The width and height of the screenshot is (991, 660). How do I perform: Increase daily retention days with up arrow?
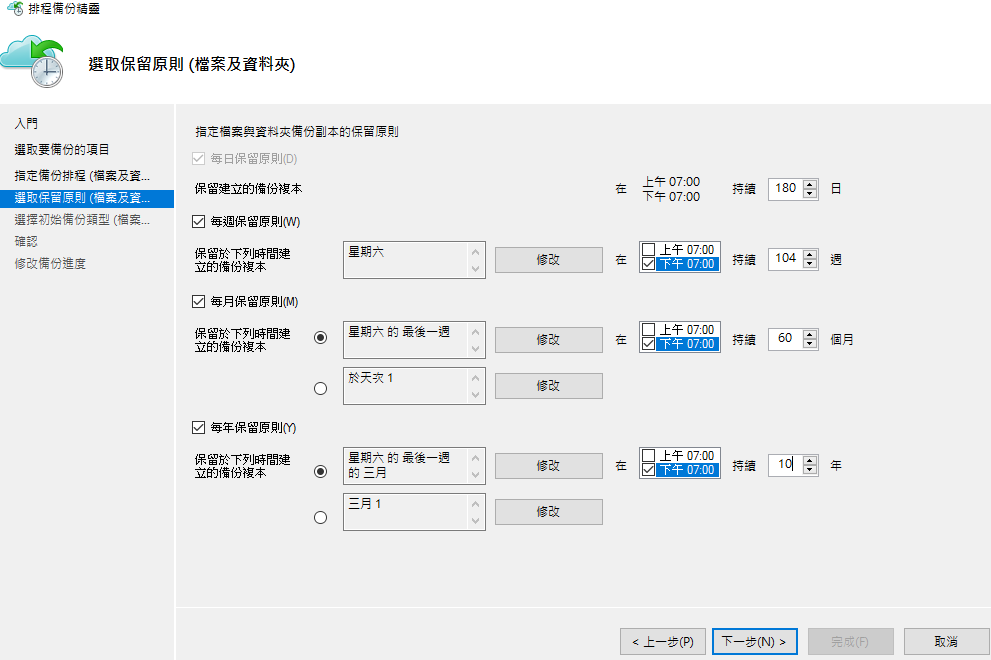(x=810, y=183)
